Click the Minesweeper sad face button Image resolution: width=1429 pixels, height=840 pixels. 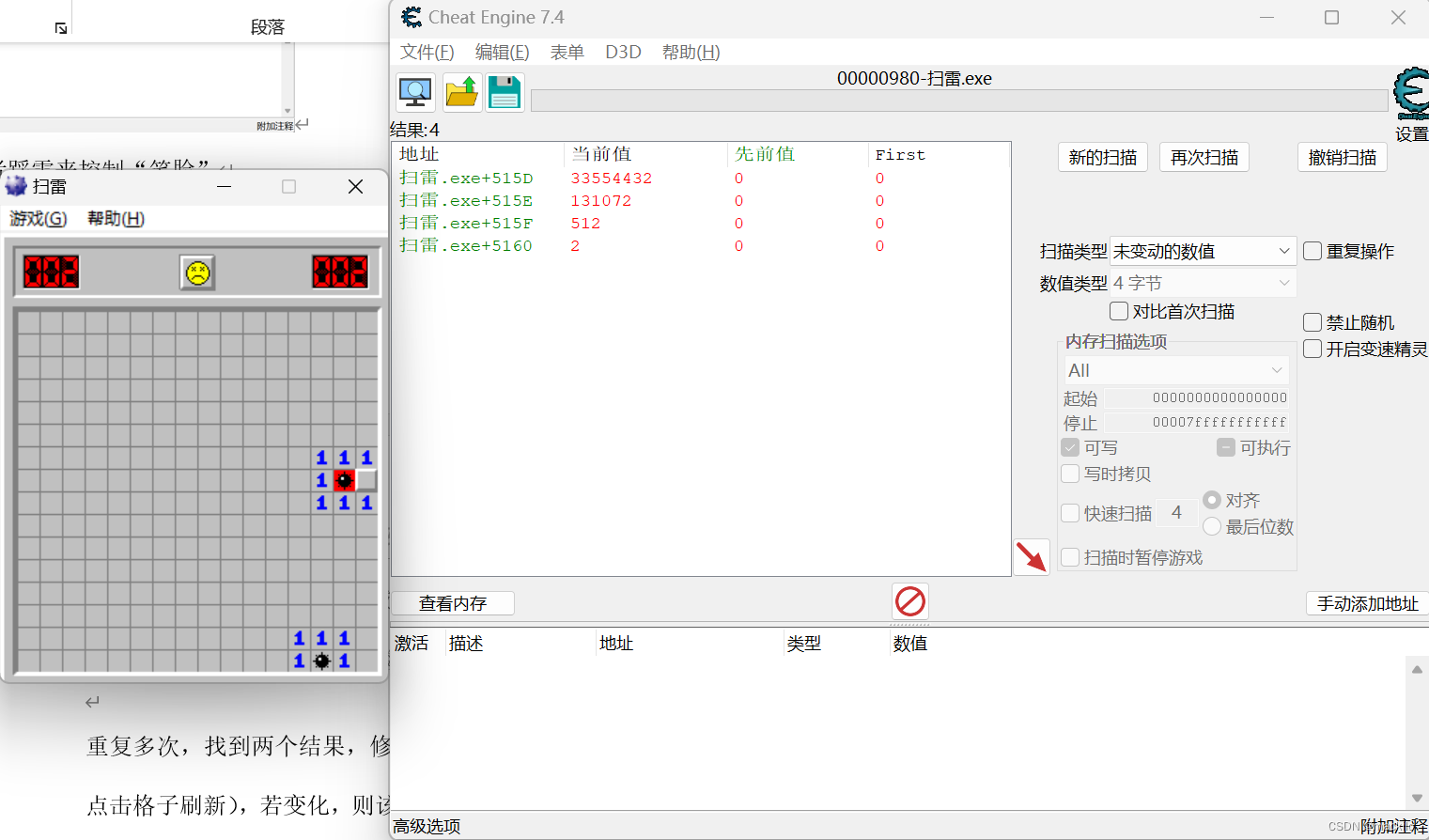click(197, 272)
